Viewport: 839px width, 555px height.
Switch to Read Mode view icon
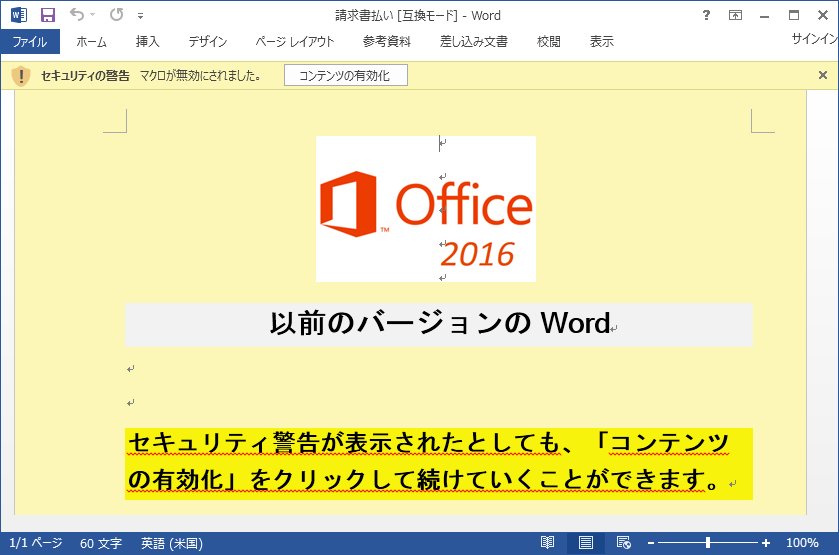547,543
